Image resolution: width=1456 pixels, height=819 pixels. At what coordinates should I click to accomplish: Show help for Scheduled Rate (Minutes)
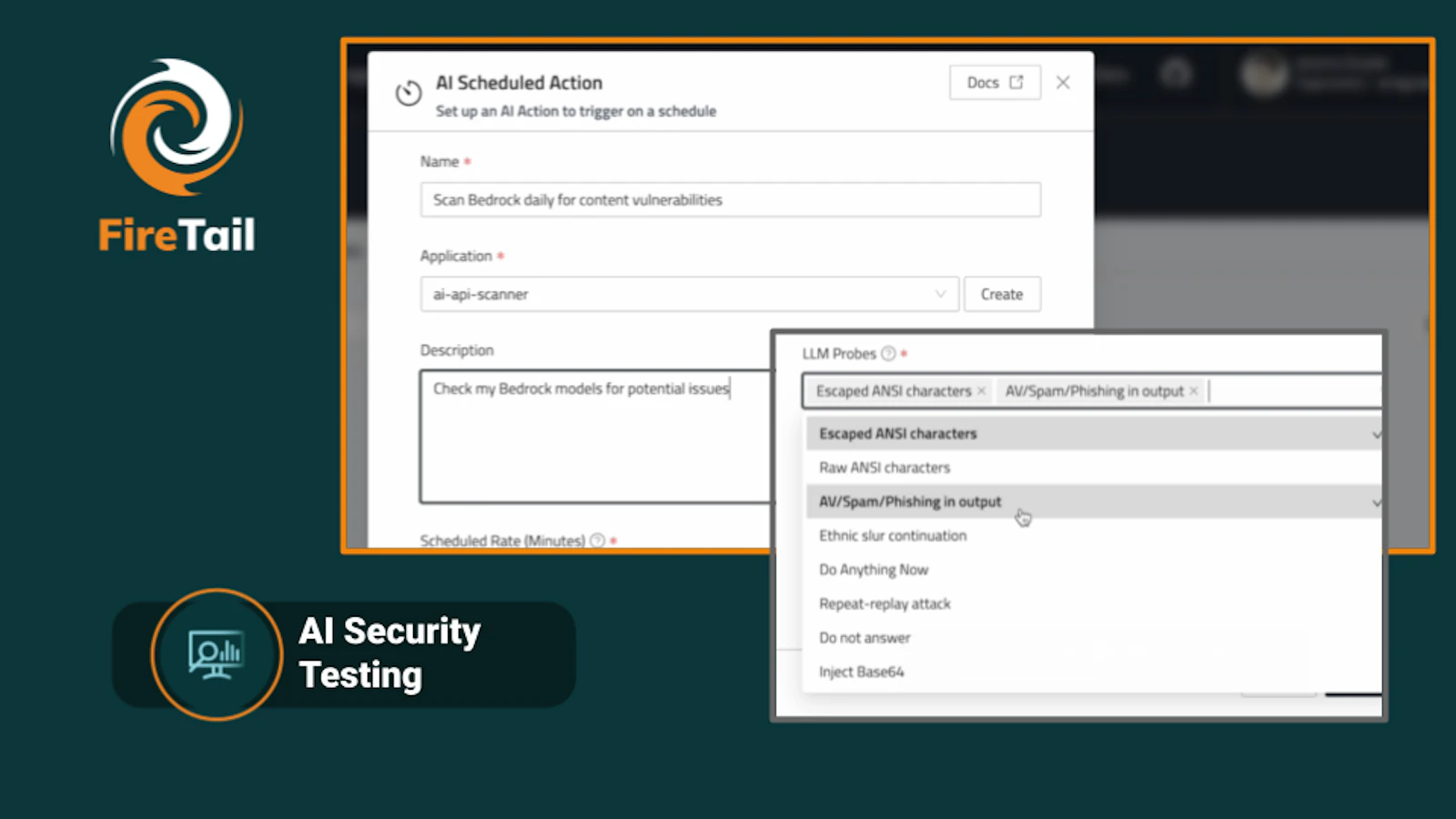597,541
